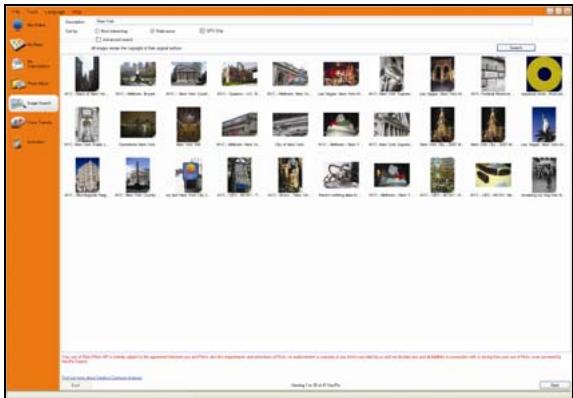
Task: Click the Next button at bottom right
Action: point(554,385)
